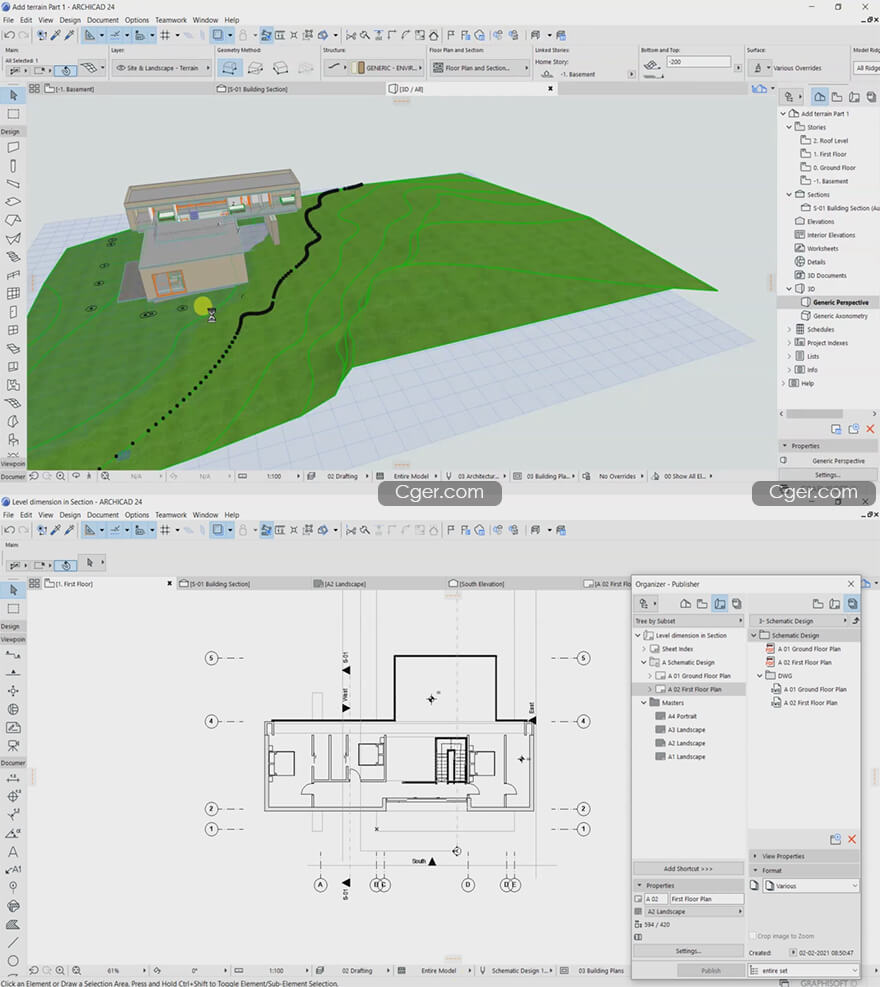Select the Wall tool in Add terrain toolbox
The image size is (880, 987).
pyautogui.click(x=13, y=147)
